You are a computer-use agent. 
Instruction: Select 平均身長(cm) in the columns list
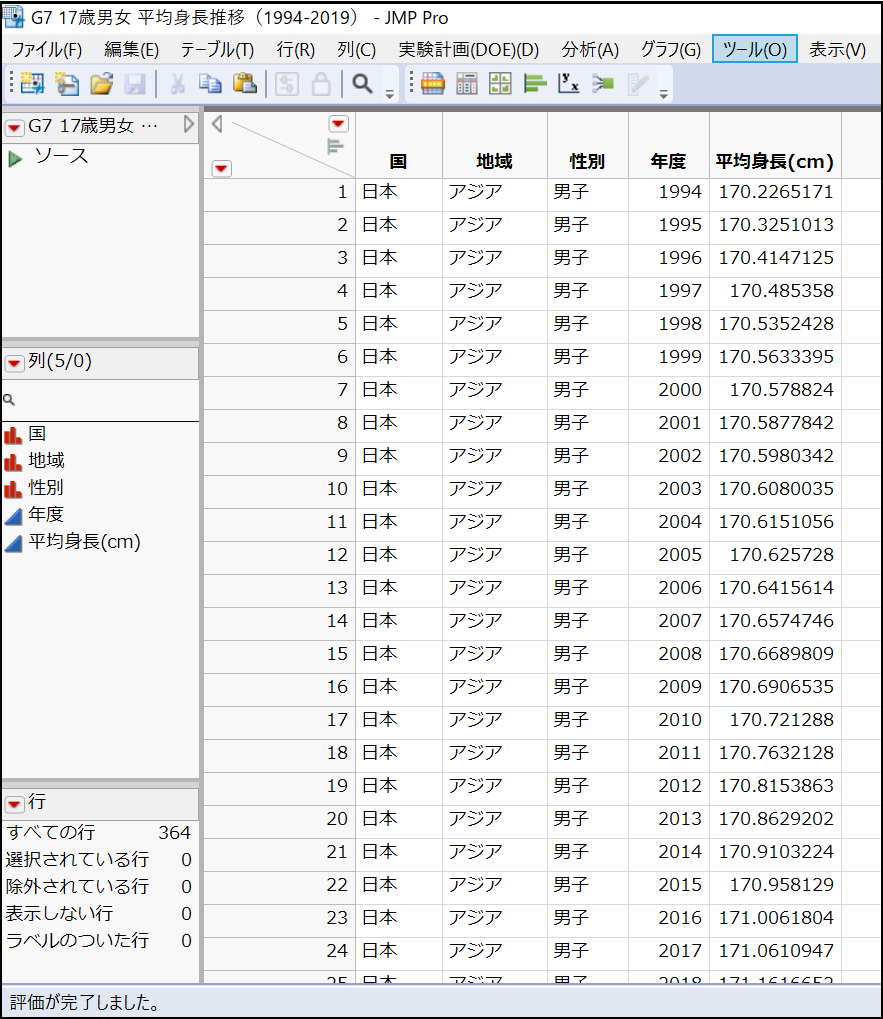(x=84, y=542)
